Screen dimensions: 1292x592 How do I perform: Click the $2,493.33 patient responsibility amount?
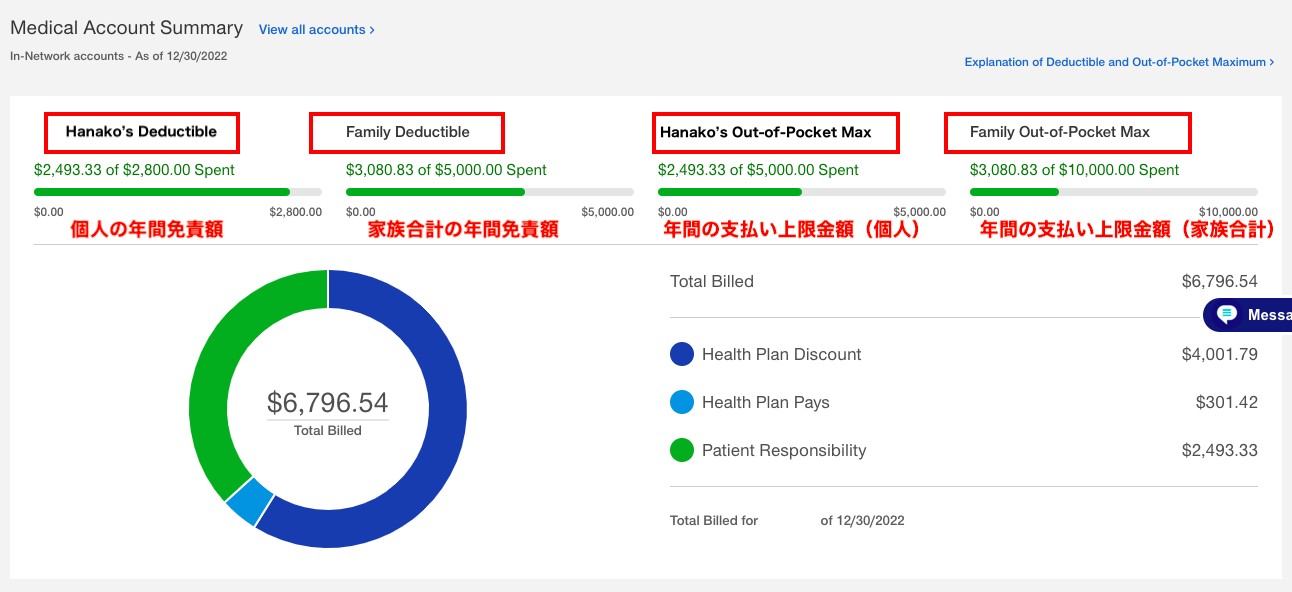coord(1220,450)
